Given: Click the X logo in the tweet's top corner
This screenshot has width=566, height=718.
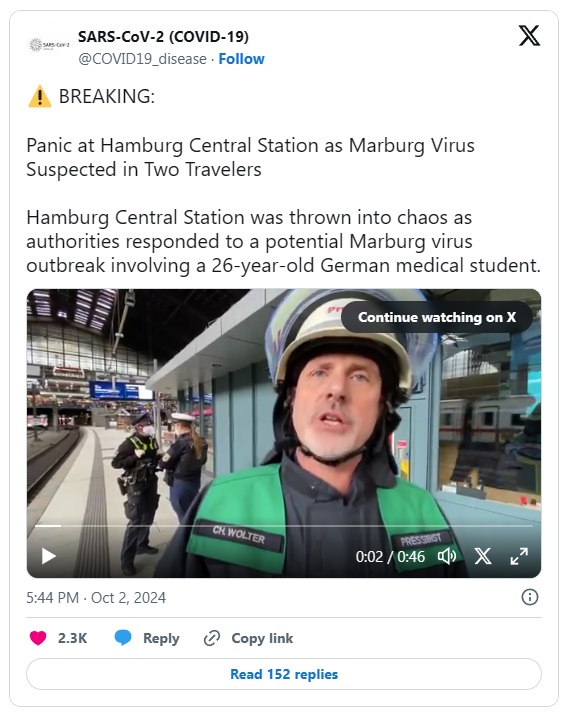Looking at the screenshot, I should point(529,36).
